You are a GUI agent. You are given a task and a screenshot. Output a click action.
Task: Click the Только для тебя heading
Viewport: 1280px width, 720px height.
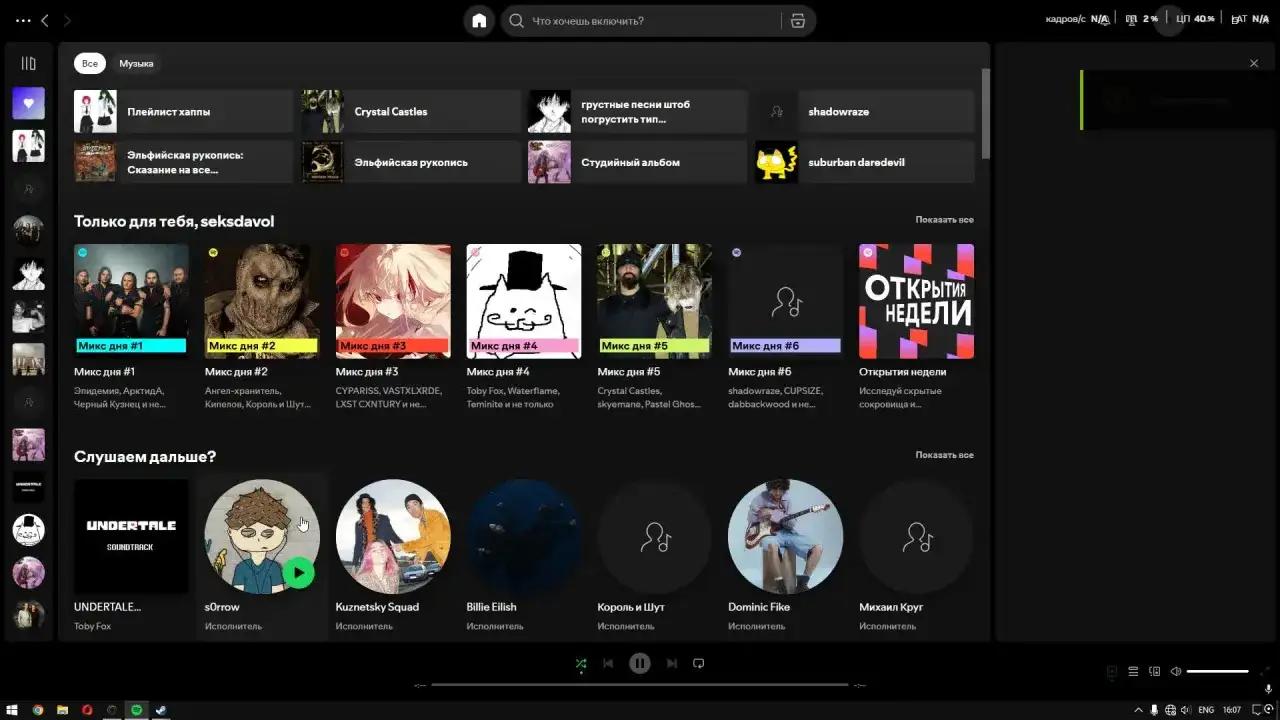pyautogui.click(x=174, y=221)
